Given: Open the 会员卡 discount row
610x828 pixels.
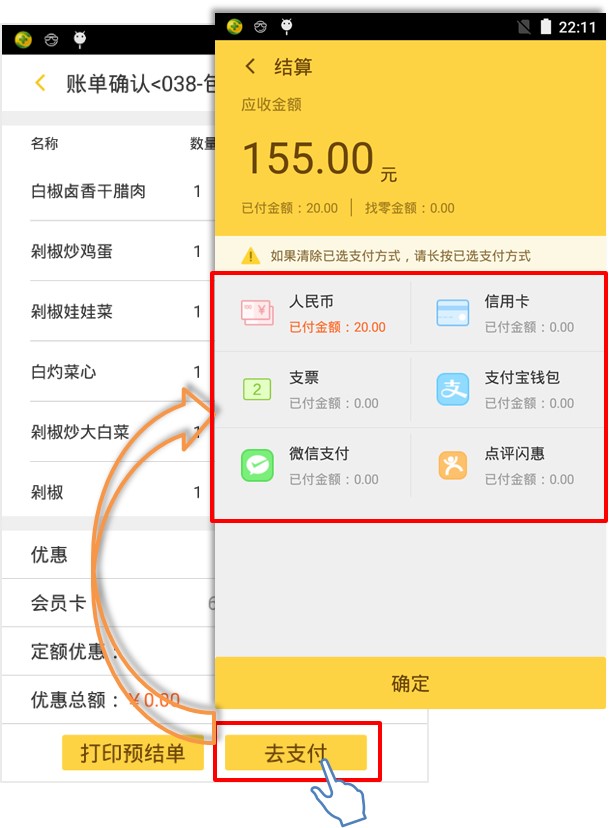Looking at the screenshot, I should tap(108, 603).
